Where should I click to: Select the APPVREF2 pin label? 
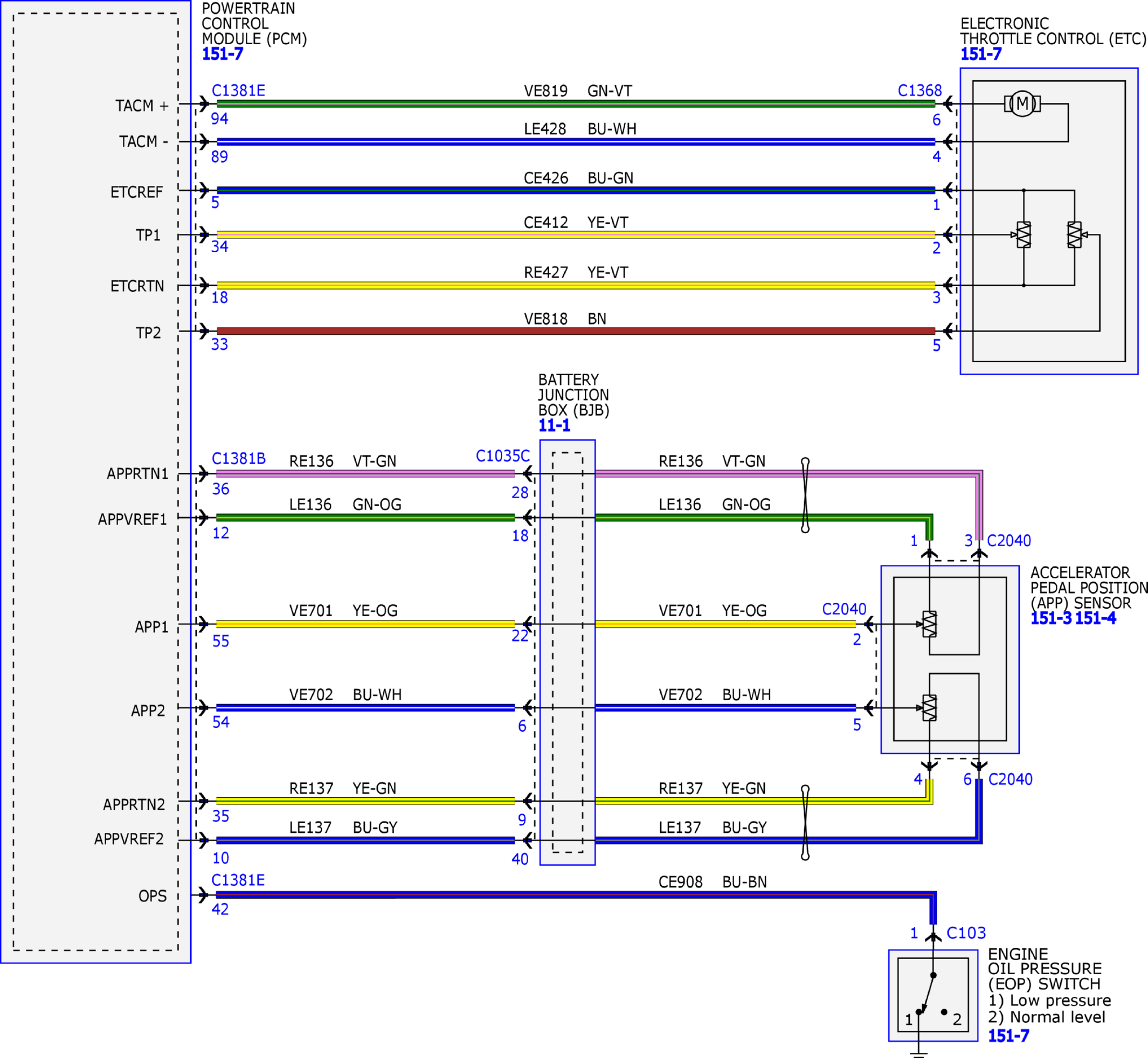pyautogui.click(x=129, y=839)
